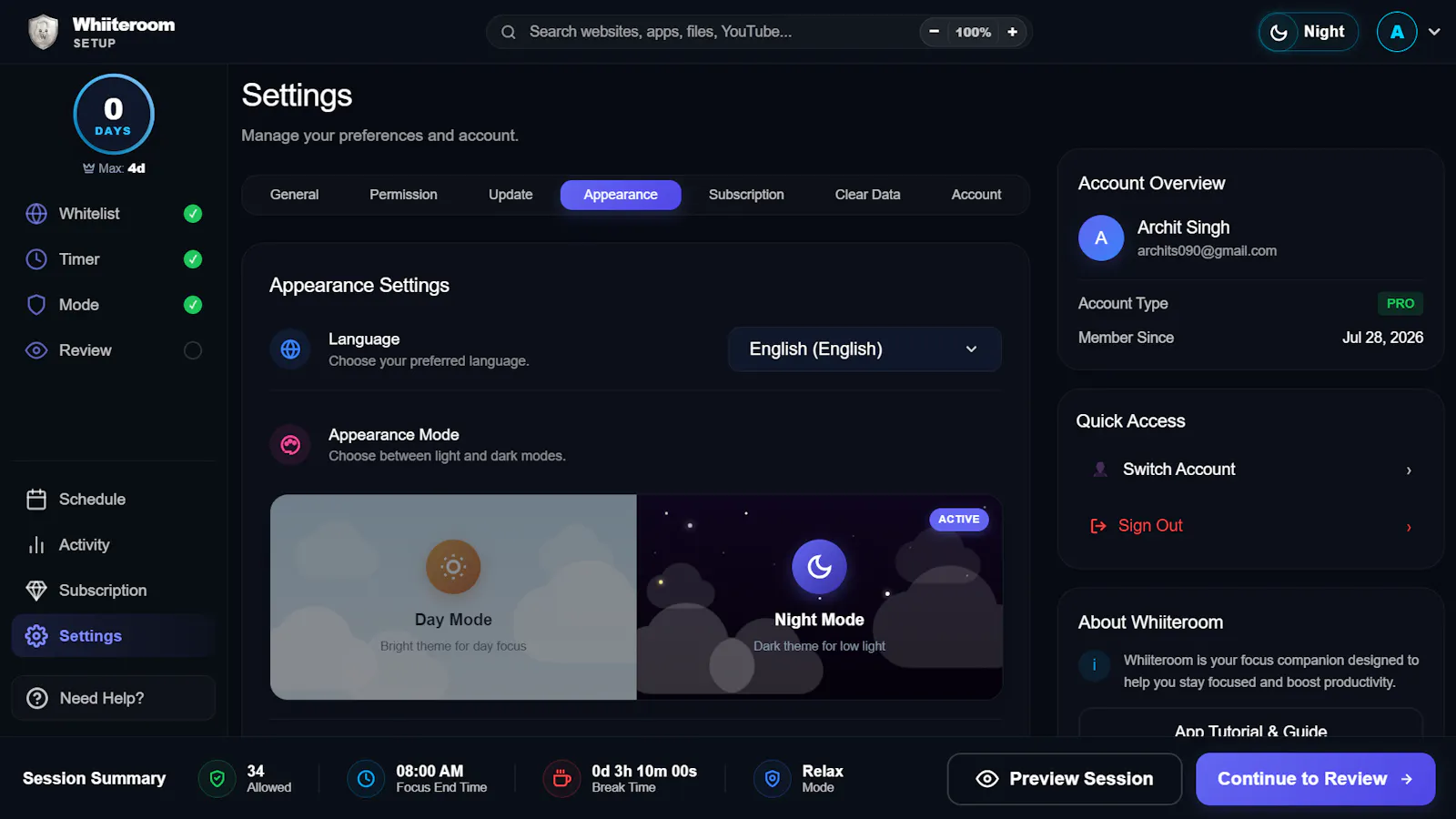
Task: Click the Mode green checkmark
Action: [193, 305]
